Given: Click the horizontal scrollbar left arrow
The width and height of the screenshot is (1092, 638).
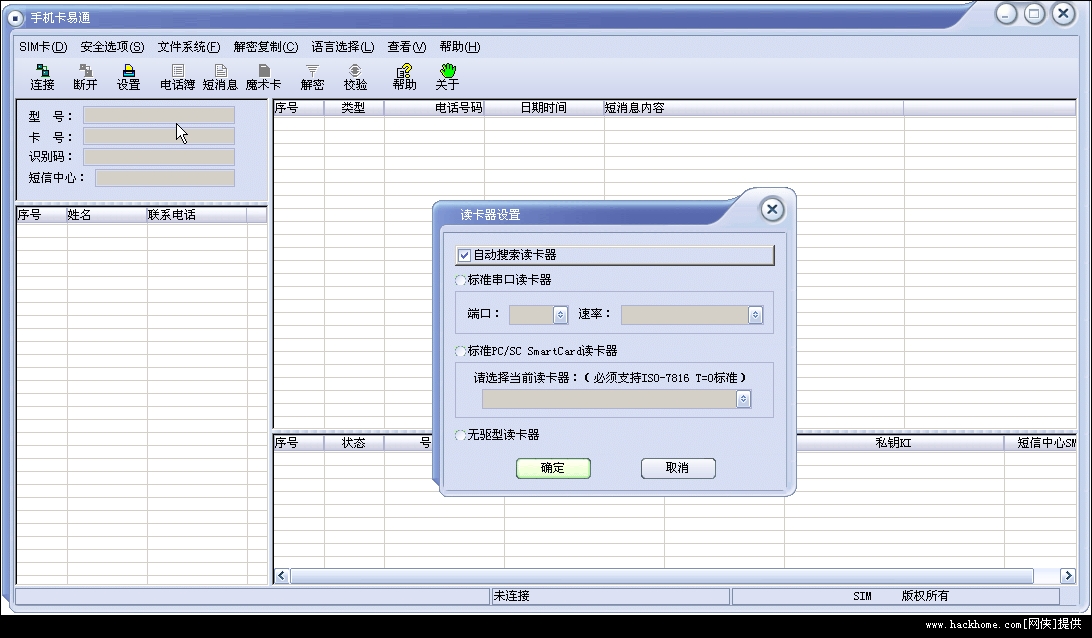Looking at the screenshot, I should point(281,575).
